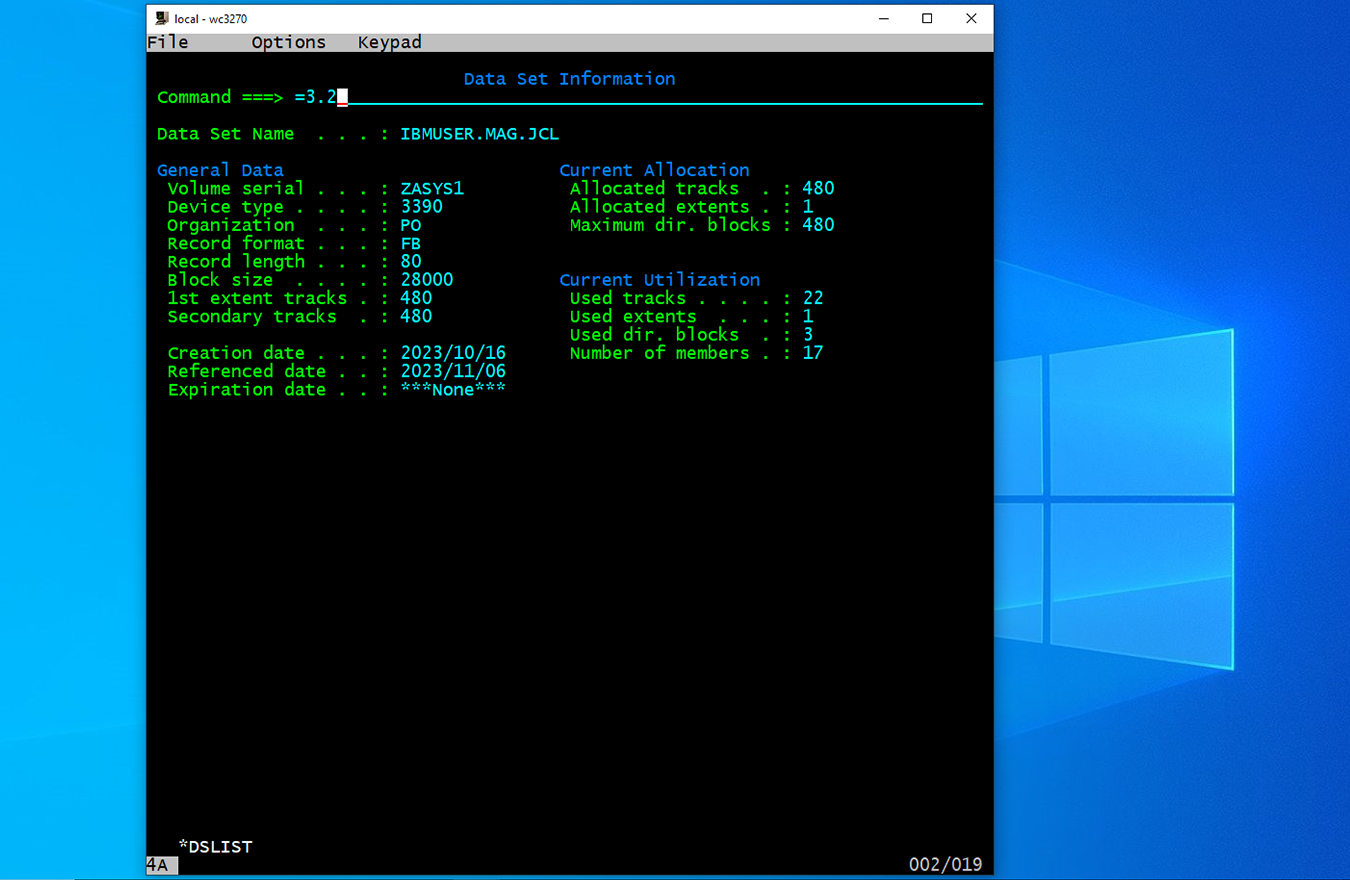Screen dimensions: 1350x880
Task: Click the 4A status indicator
Action: coord(157,865)
